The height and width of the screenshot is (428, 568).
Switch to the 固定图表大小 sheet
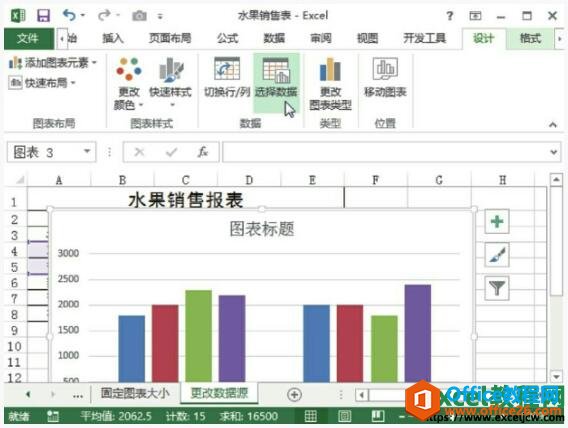click(135, 393)
